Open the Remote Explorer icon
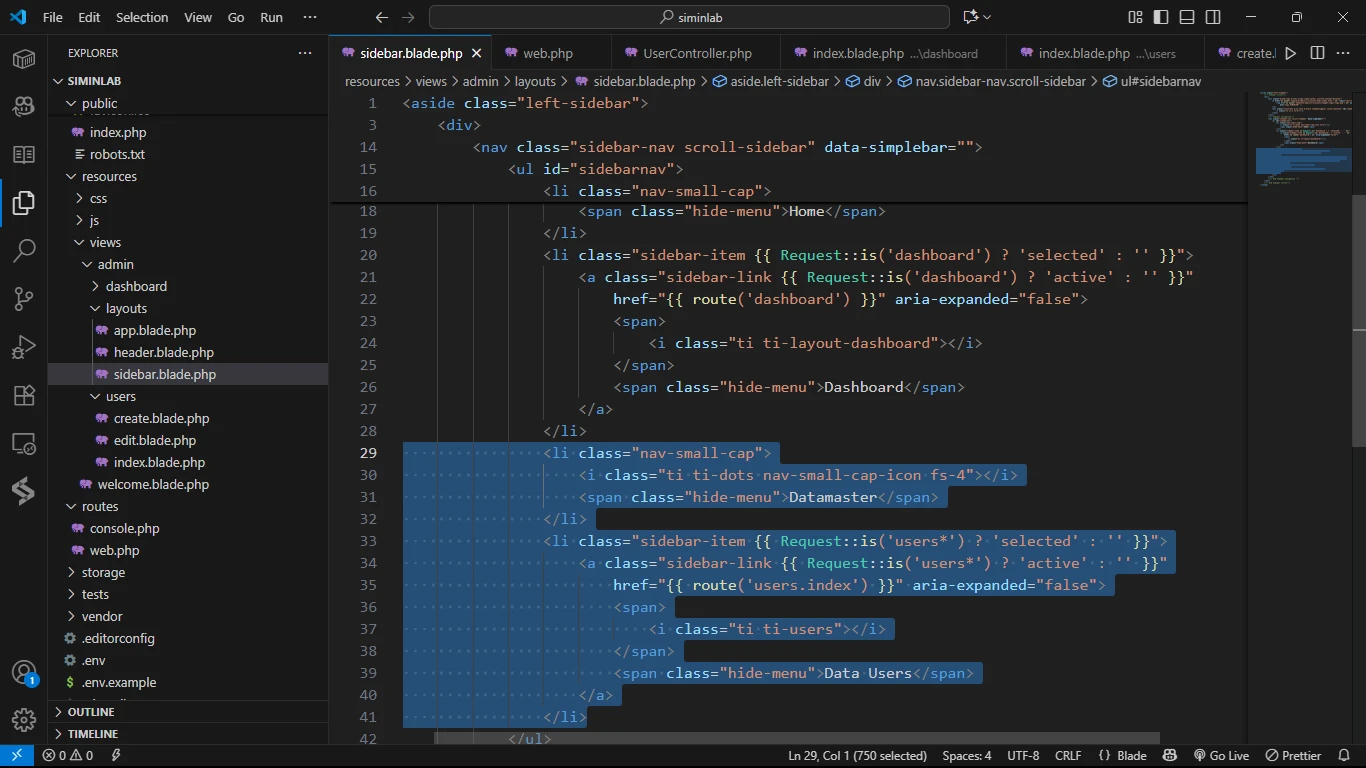Screen dimensions: 1366x768 pyautogui.click(x=24, y=443)
